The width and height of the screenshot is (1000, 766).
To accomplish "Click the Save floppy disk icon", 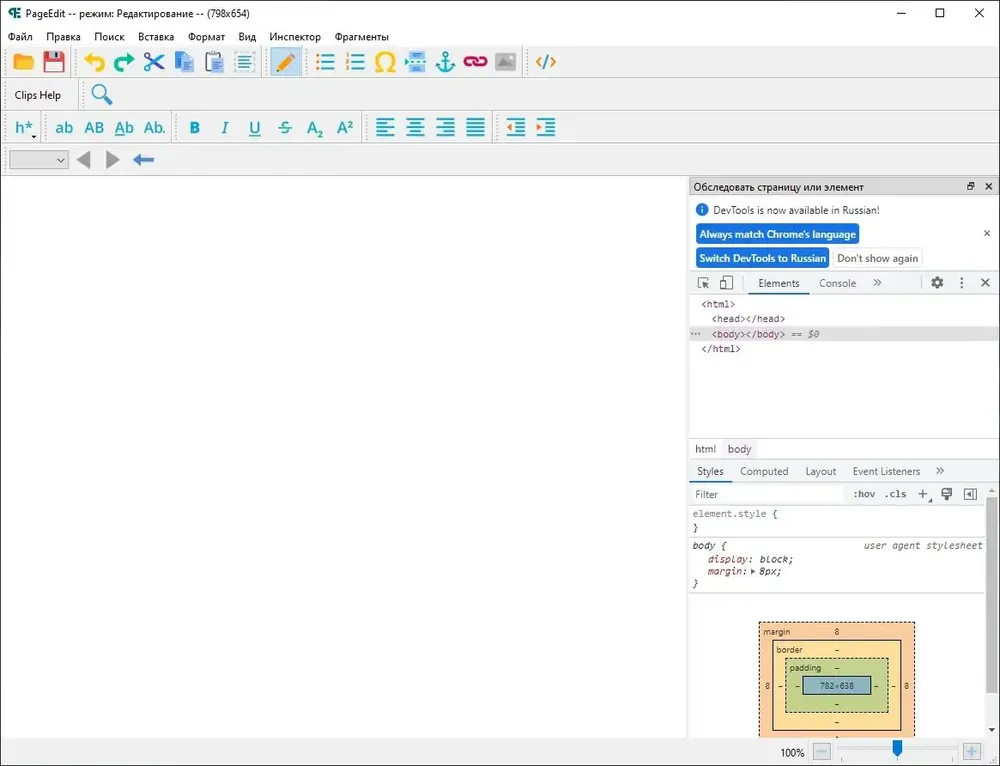I will [x=54, y=62].
